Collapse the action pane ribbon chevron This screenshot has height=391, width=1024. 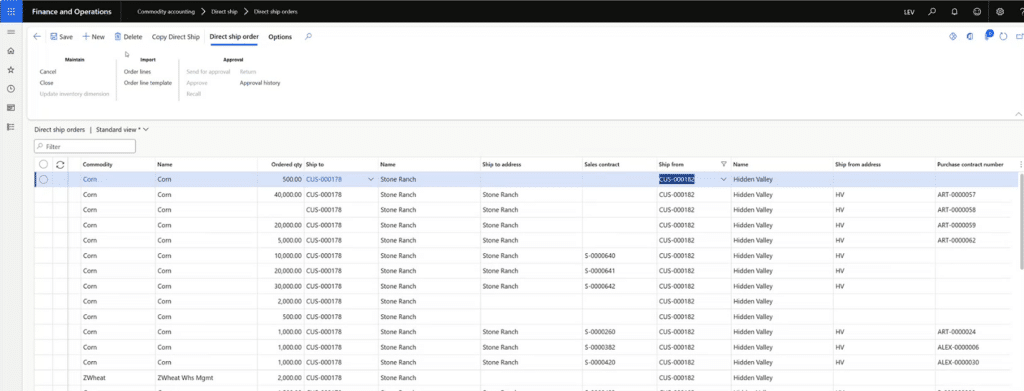[x=1017, y=114]
